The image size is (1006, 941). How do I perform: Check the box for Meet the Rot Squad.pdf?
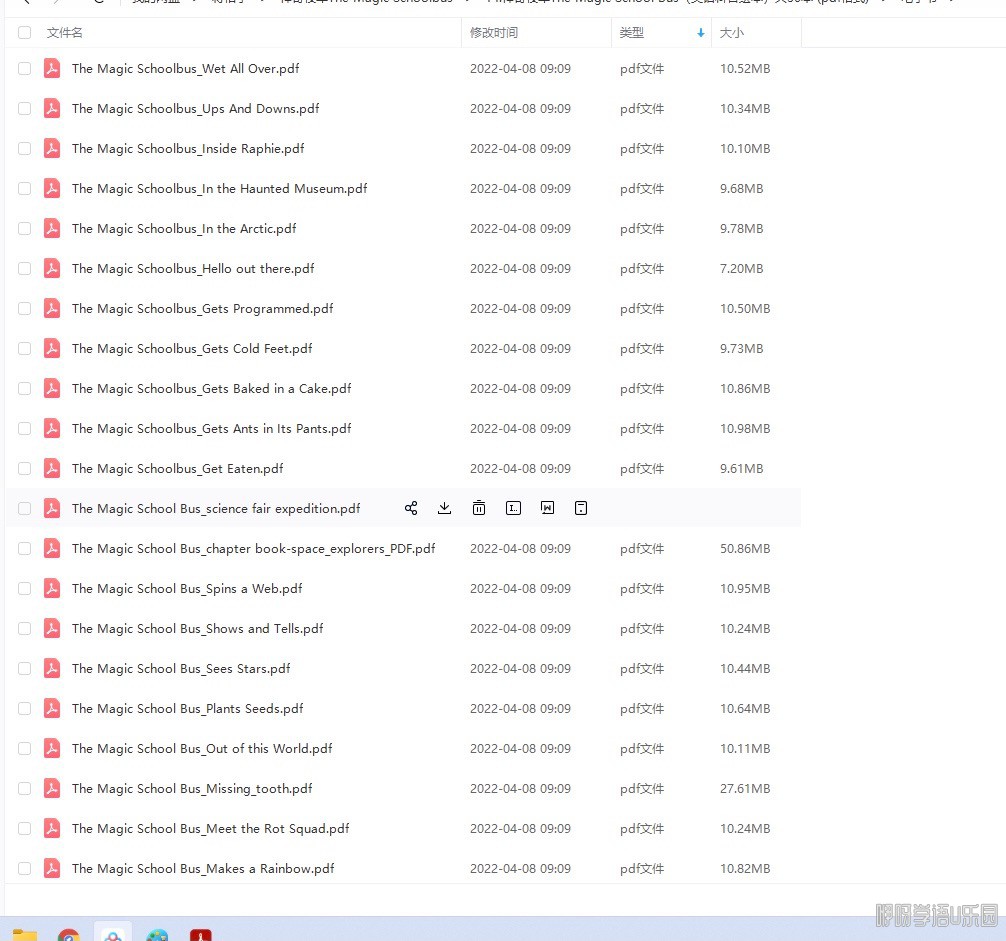[24, 828]
